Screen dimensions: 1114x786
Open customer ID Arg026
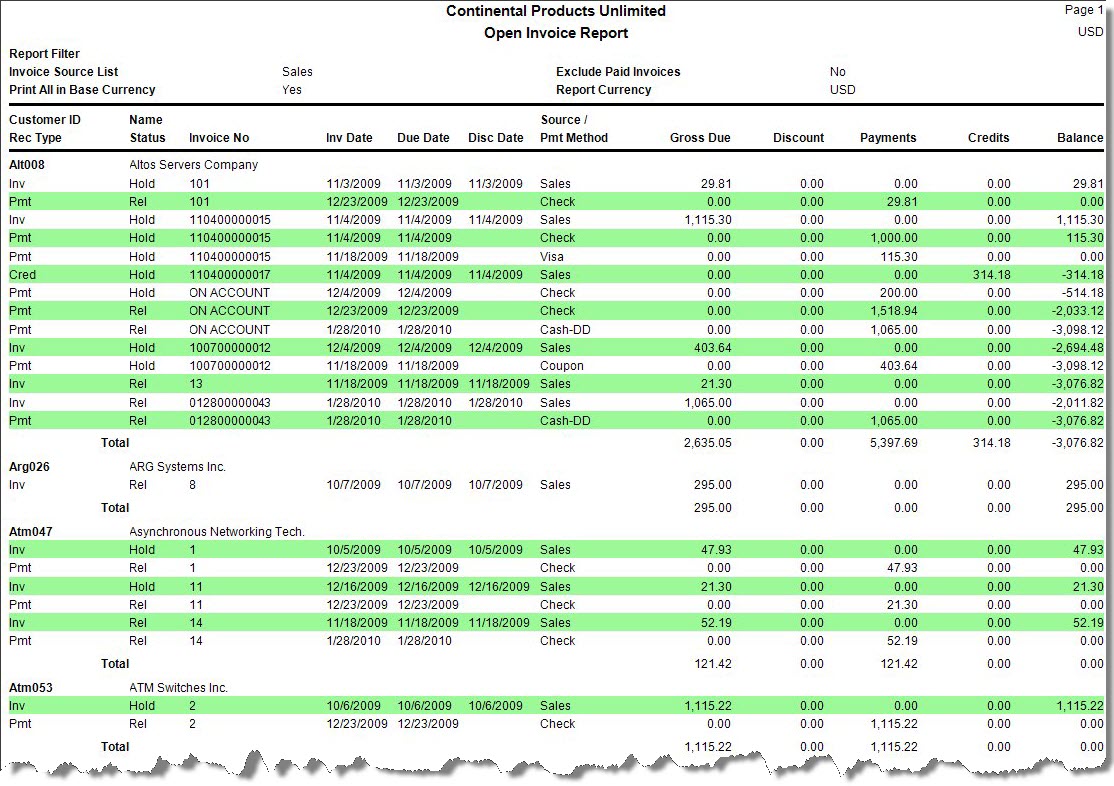tap(29, 467)
